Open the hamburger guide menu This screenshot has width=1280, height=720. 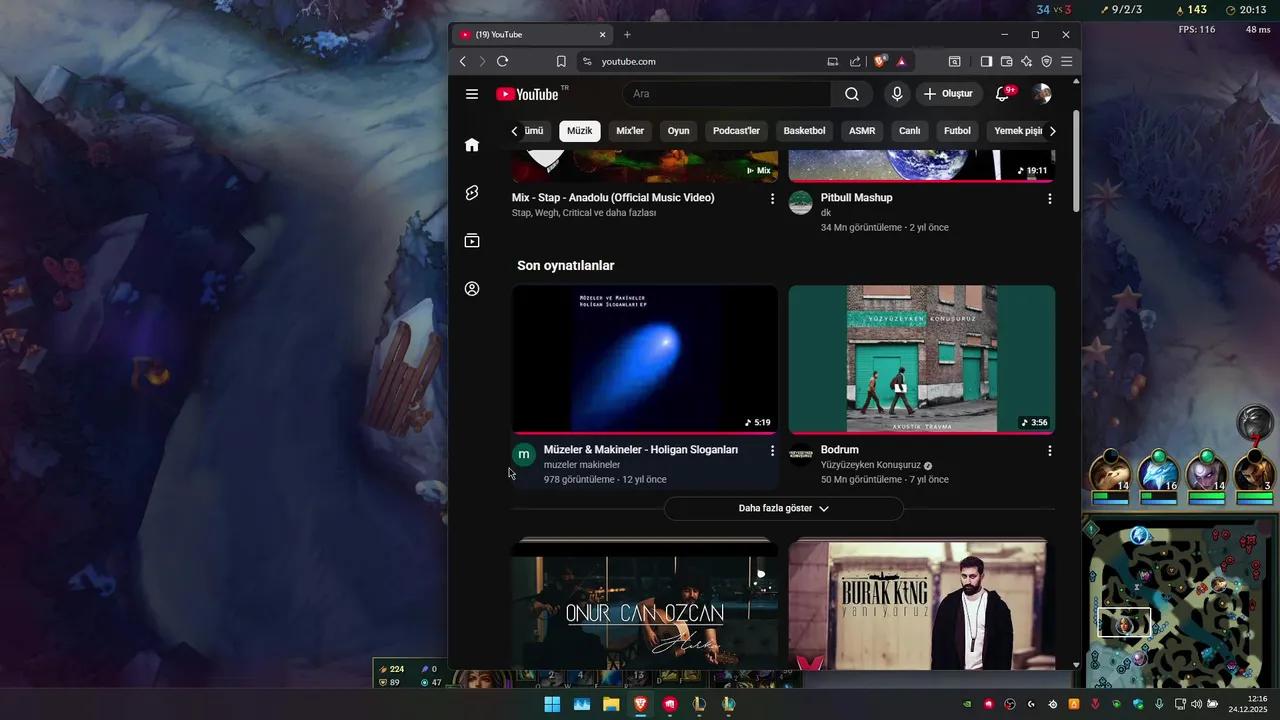pos(471,93)
